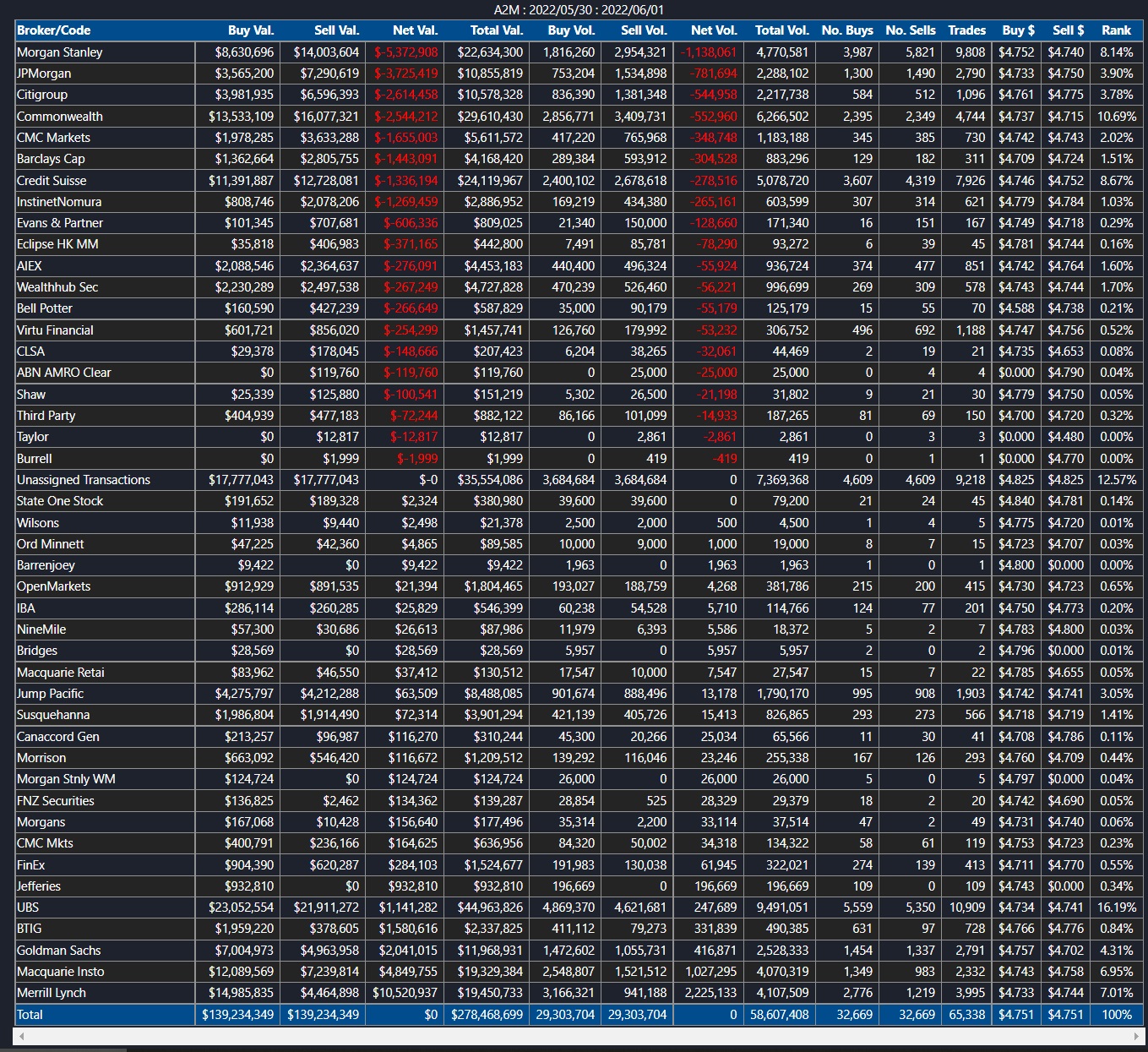Select the CMC Markets broker name
The width and height of the screenshot is (1148, 1052).
(x=53, y=138)
